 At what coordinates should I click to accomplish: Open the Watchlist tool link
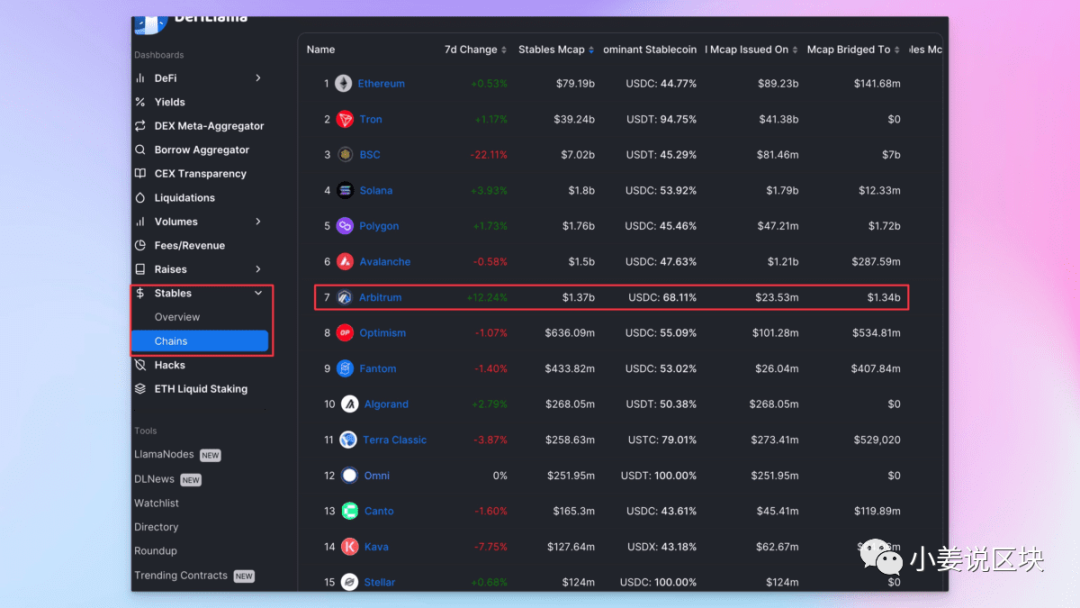tap(156, 503)
